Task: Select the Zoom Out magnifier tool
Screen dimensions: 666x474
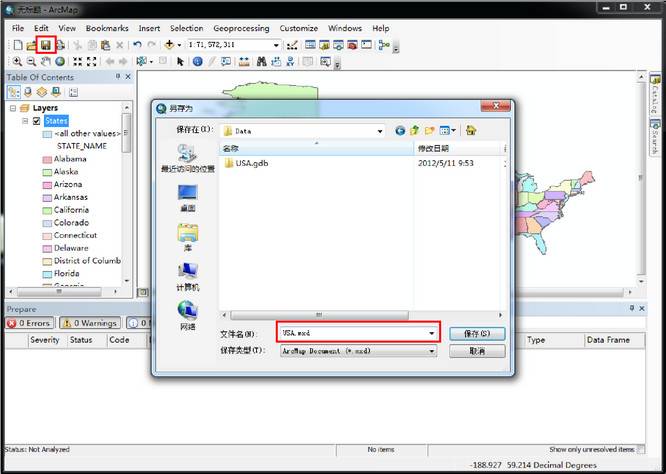Action: coord(31,62)
